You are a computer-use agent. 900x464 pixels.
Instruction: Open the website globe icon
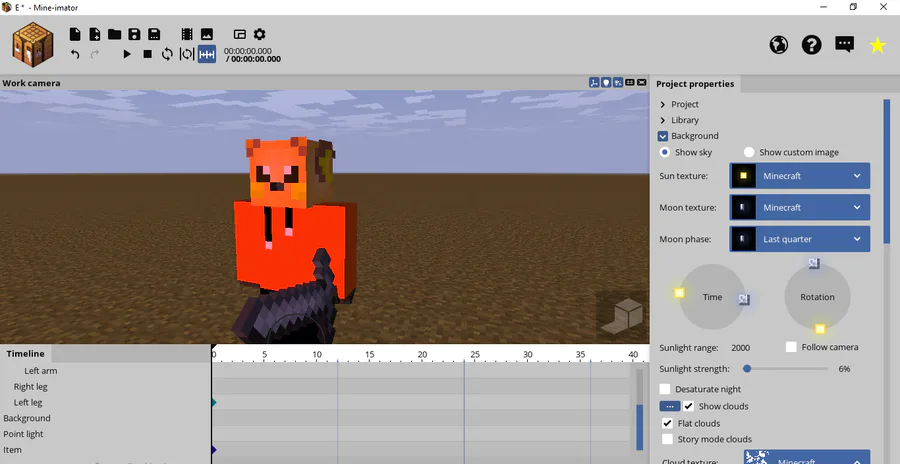click(778, 44)
